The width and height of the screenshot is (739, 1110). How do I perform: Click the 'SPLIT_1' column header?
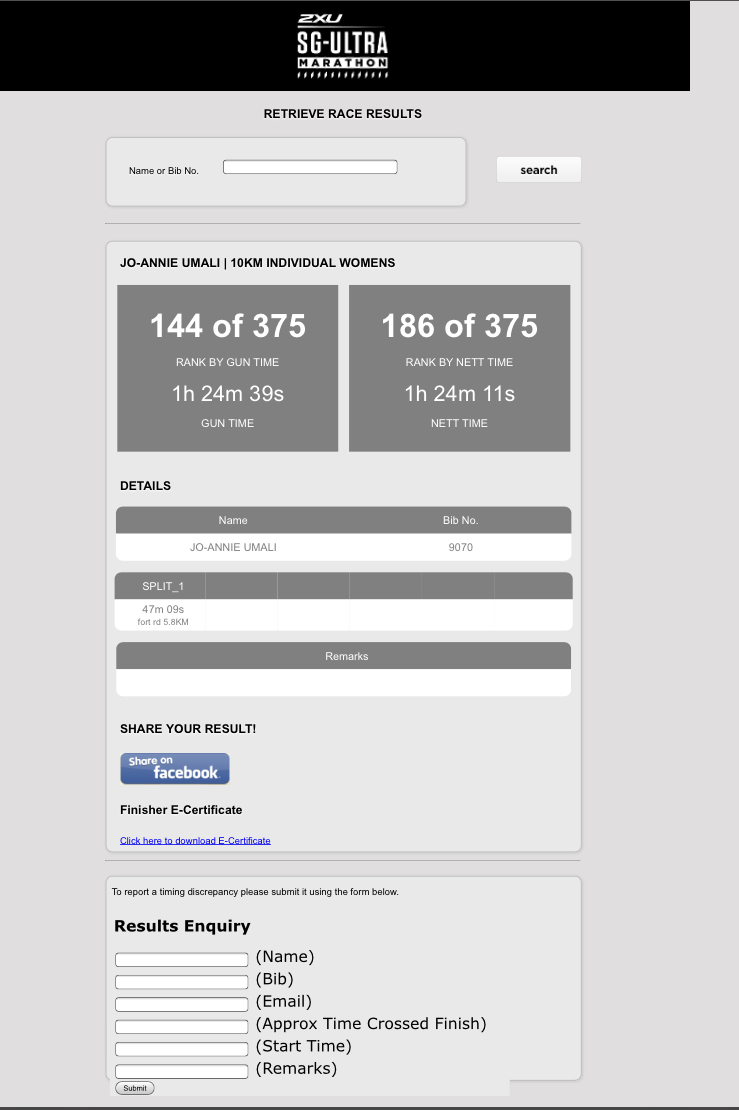(x=163, y=586)
